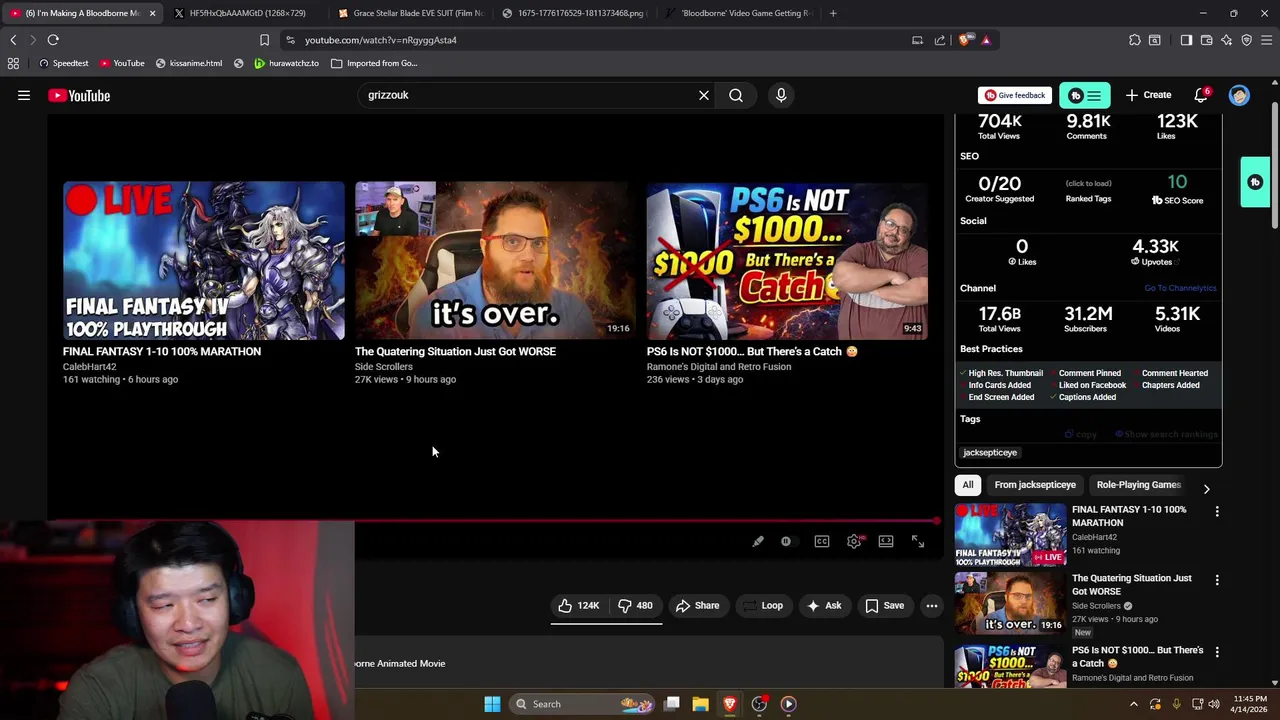Image resolution: width=1280 pixels, height=720 pixels.
Task: Open a new browser tab
Action: tap(833, 13)
